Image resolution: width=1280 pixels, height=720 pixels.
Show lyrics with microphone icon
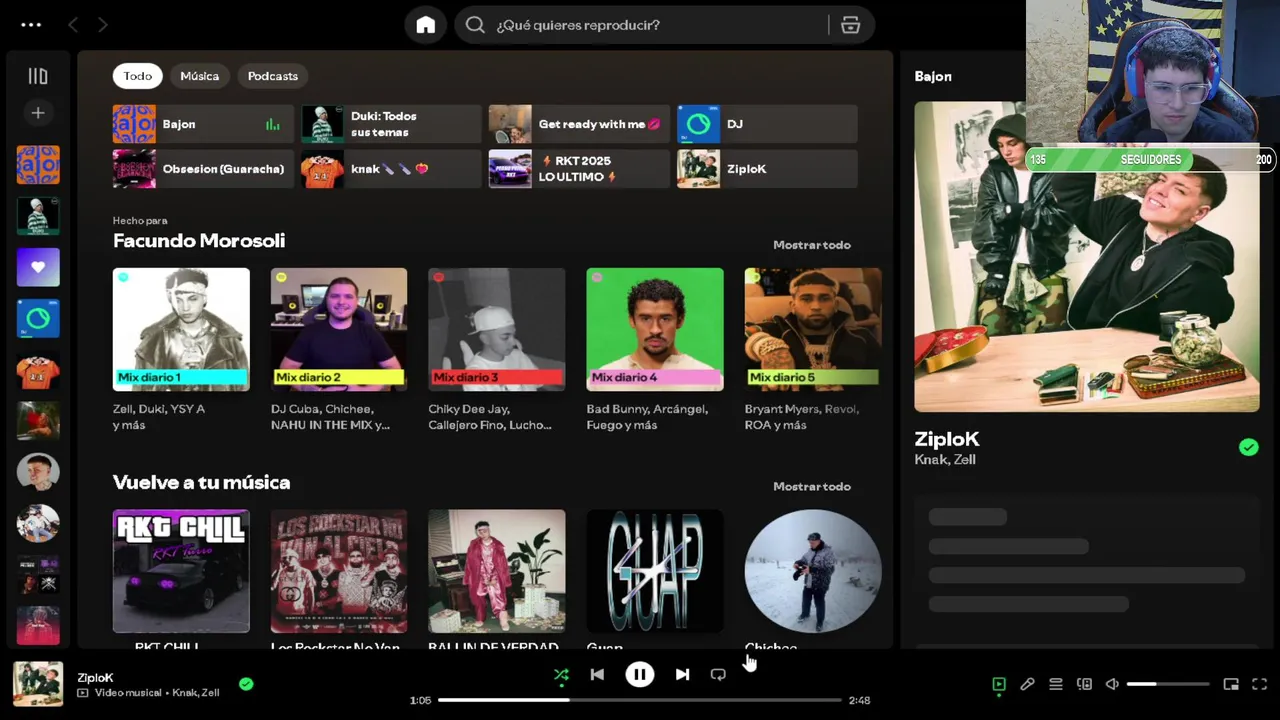tap(1027, 684)
